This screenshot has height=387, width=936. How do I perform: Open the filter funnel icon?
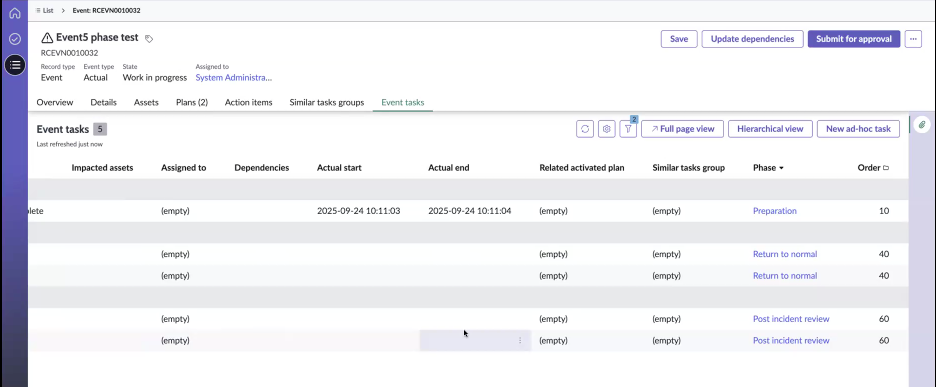pos(628,128)
